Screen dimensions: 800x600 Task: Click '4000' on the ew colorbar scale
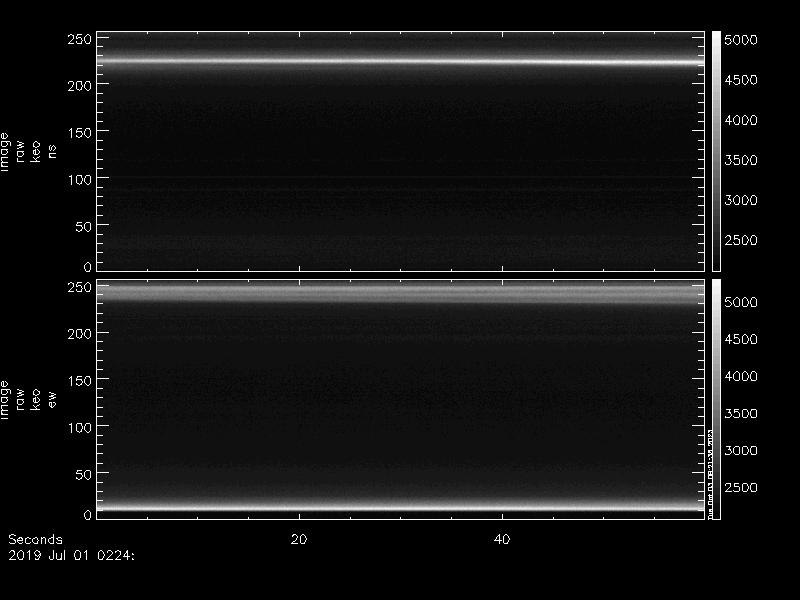pos(741,376)
